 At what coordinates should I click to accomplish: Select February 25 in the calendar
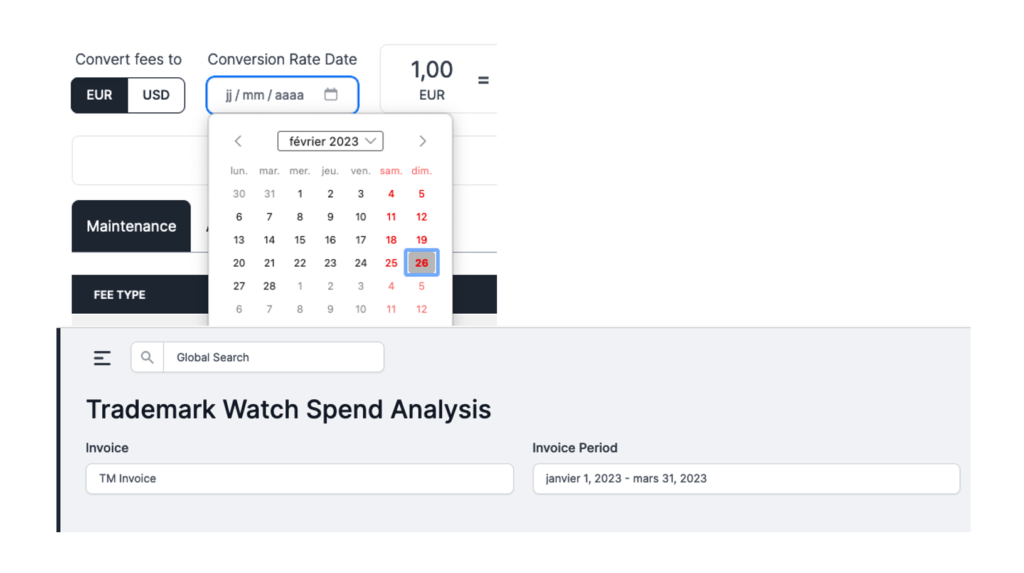(391, 263)
